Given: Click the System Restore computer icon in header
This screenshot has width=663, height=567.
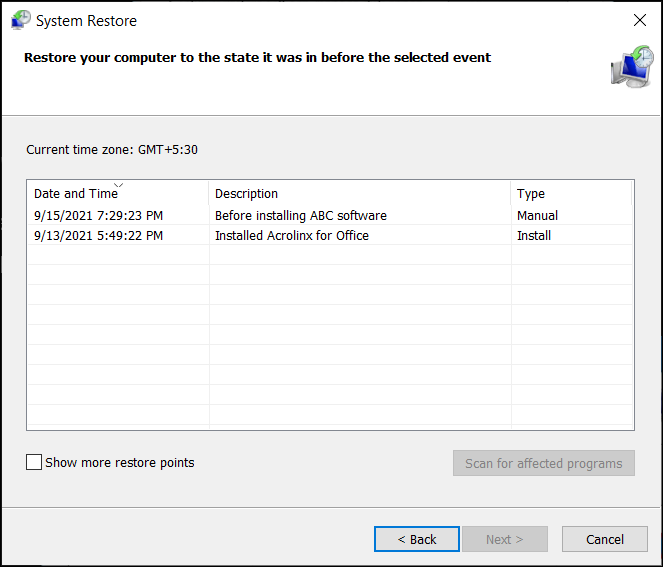Looking at the screenshot, I should 631,66.
